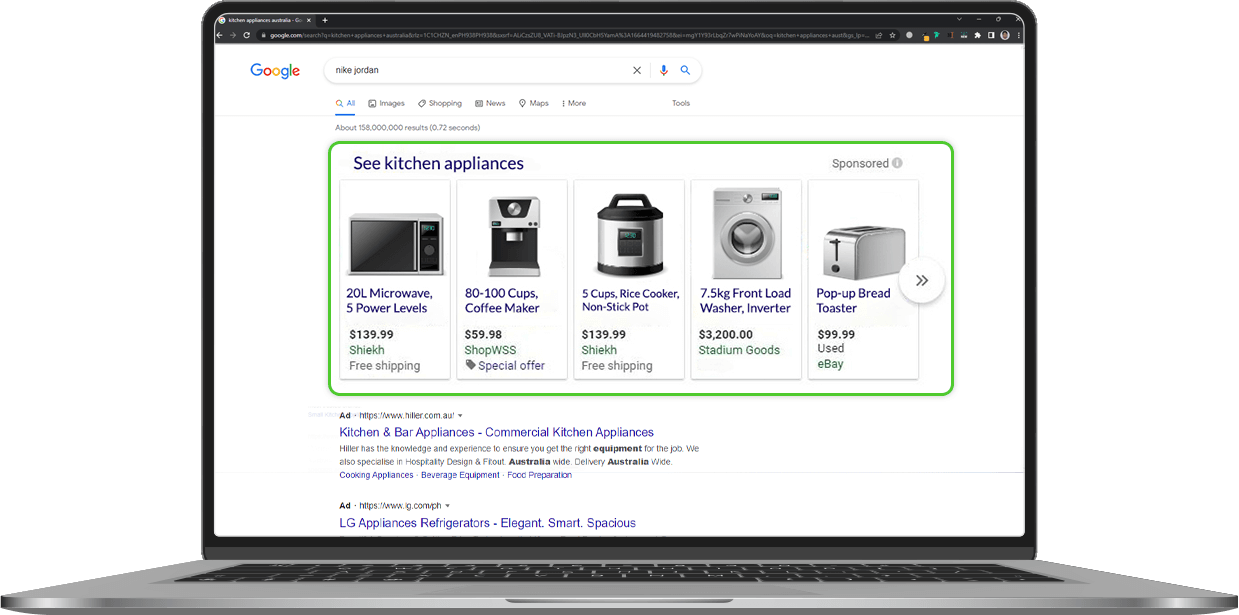The image size is (1239, 615).
Task: Clear the search query with the X icon
Action: click(x=637, y=70)
